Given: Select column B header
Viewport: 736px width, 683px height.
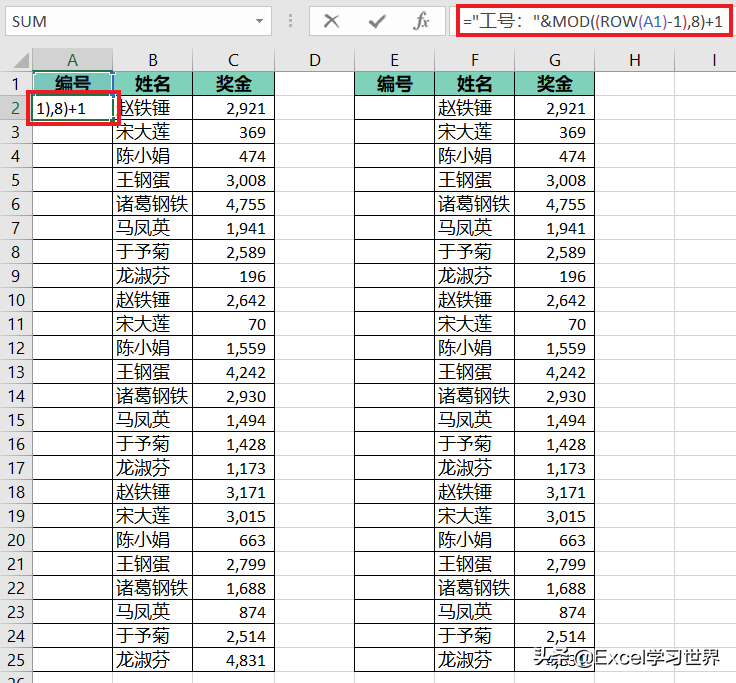Looking at the screenshot, I should click(x=153, y=60).
